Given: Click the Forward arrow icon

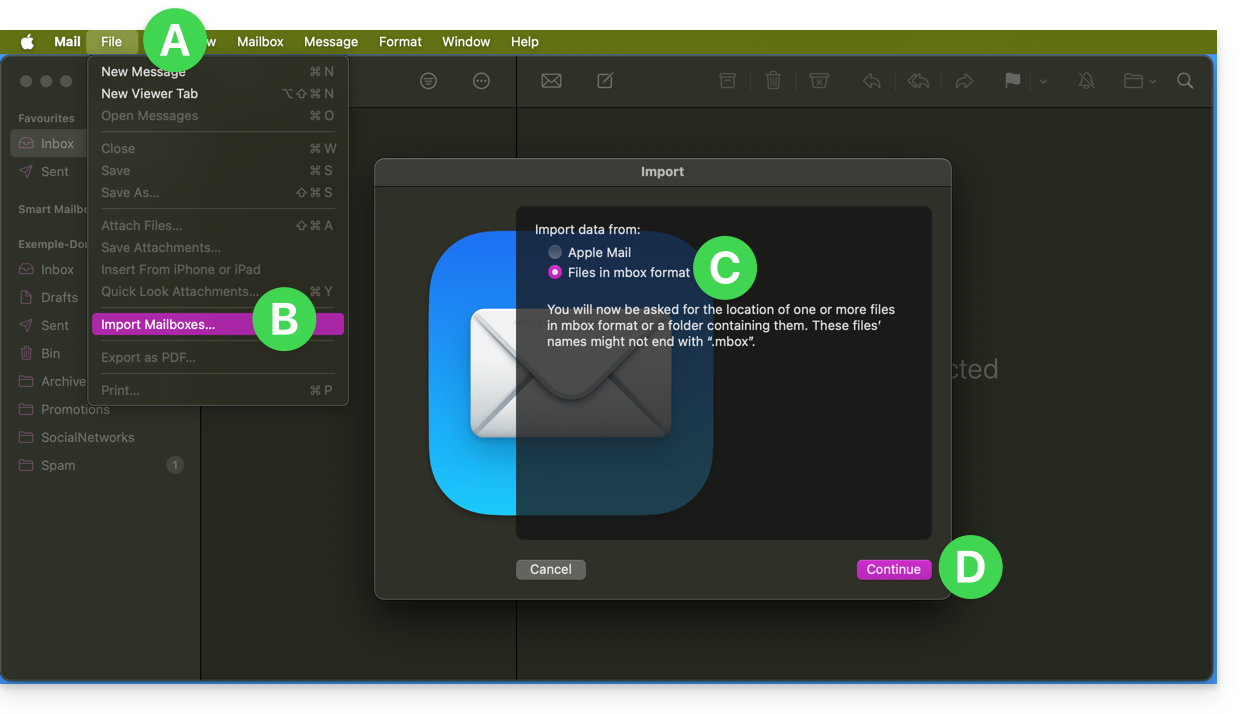Looking at the screenshot, I should [964, 81].
